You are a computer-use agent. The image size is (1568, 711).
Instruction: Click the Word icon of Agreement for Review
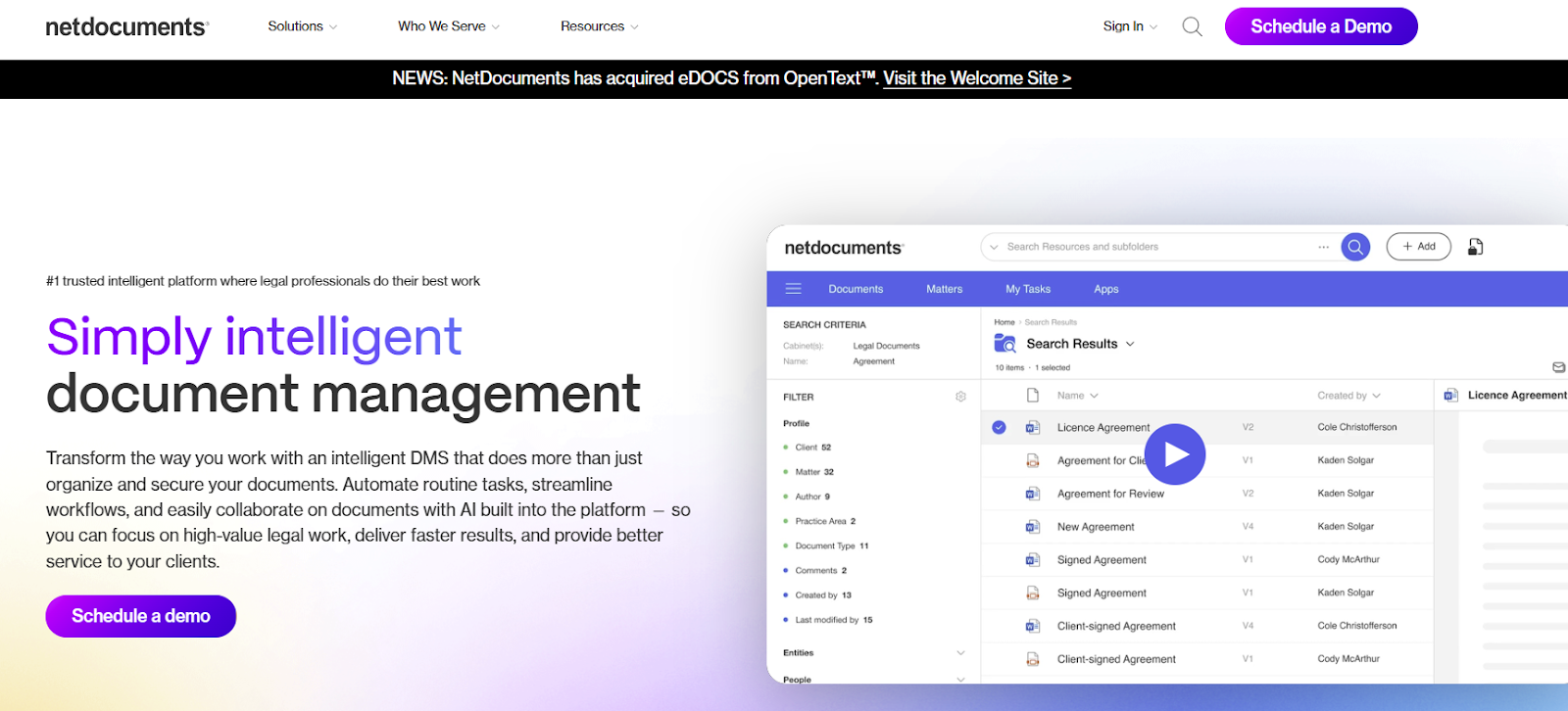coord(1032,494)
